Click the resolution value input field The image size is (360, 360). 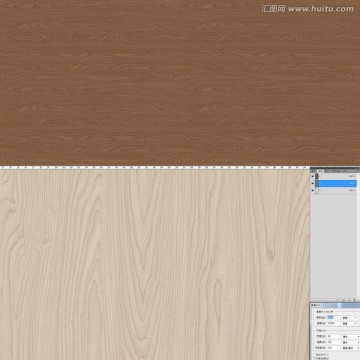(x=334, y=348)
